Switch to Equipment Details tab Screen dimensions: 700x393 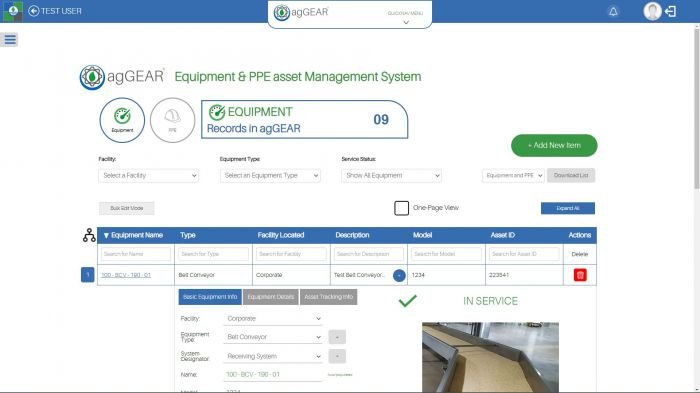coord(271,297)
